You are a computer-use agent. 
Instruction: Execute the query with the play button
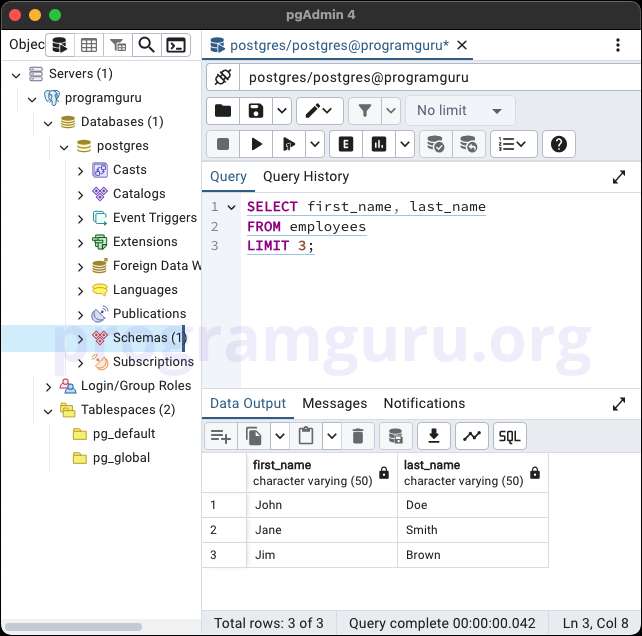point(256,144)
